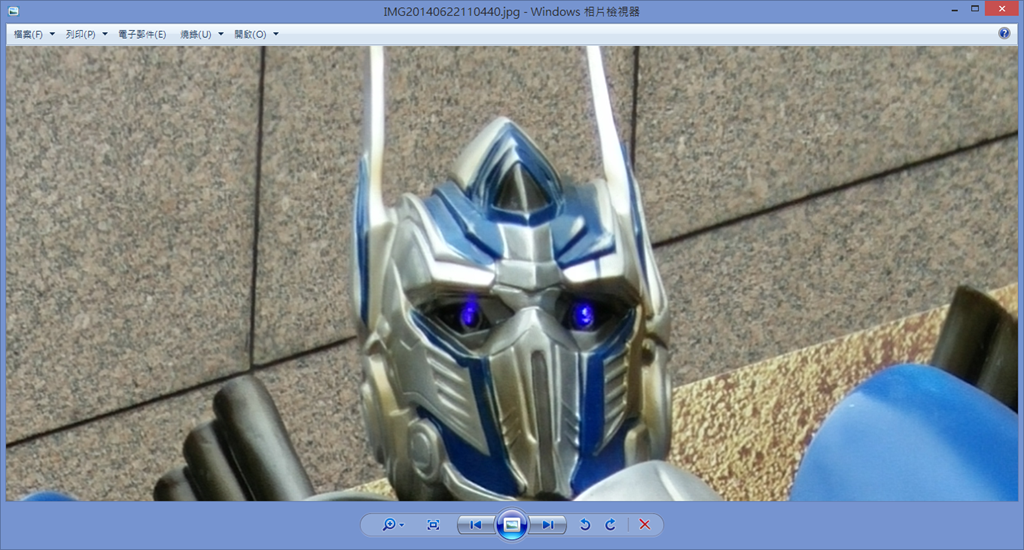Expand the zoom magnifier dropdown arrow
The width and height of the screenshot is (1024, 550).
pyautogui.click(x=402, y=525)
